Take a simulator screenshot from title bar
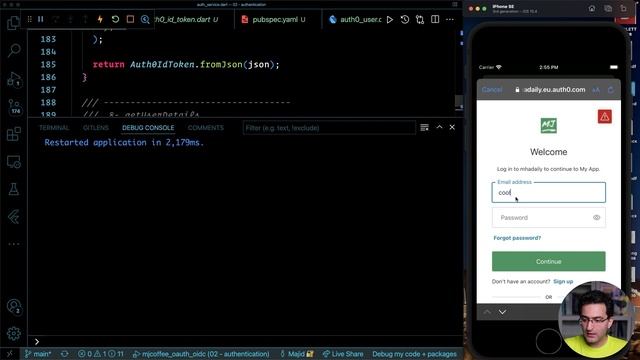 (608, 9)
